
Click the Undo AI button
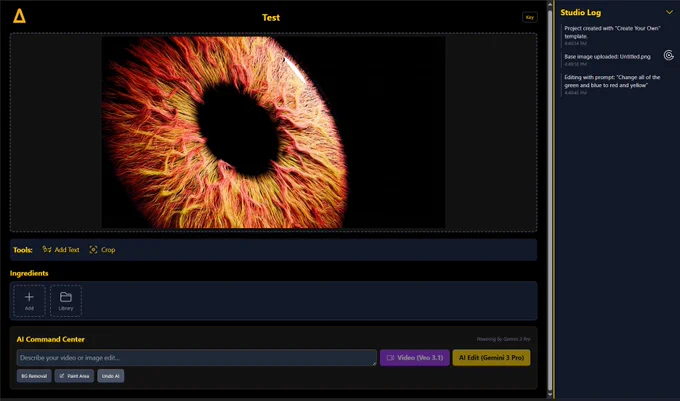(111, 376)
